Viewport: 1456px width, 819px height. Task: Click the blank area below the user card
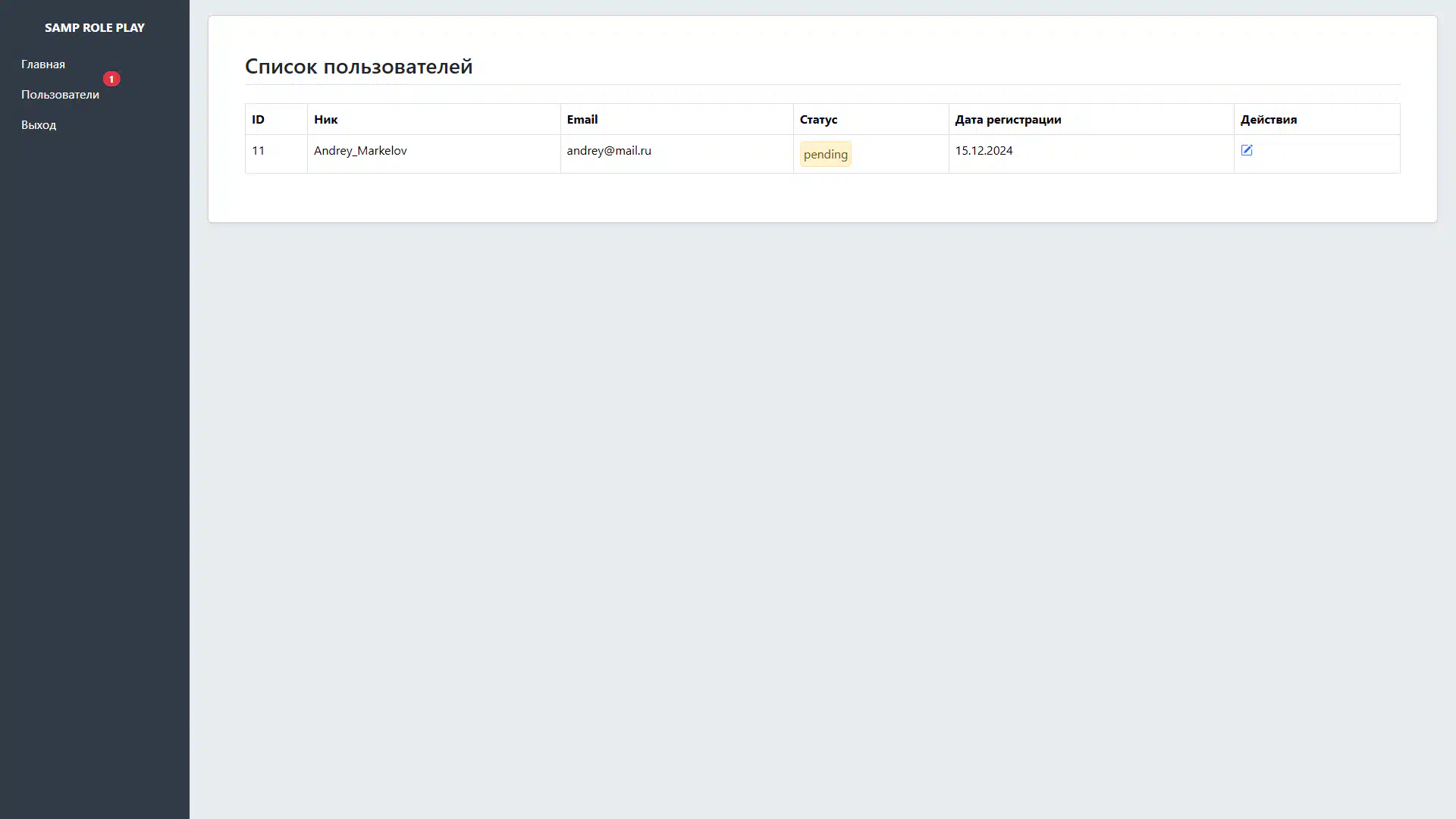click(823, 493)
